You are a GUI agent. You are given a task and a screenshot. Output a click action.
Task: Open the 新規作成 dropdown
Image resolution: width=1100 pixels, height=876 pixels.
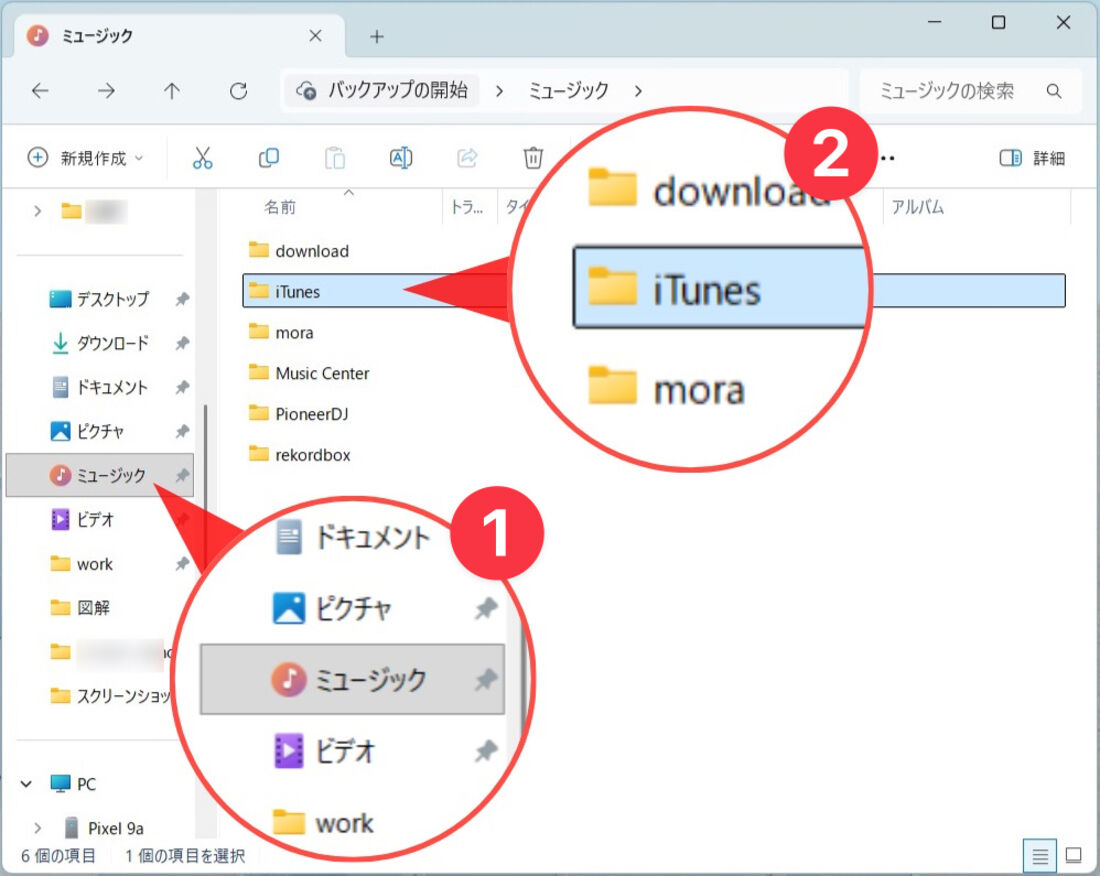85,158
